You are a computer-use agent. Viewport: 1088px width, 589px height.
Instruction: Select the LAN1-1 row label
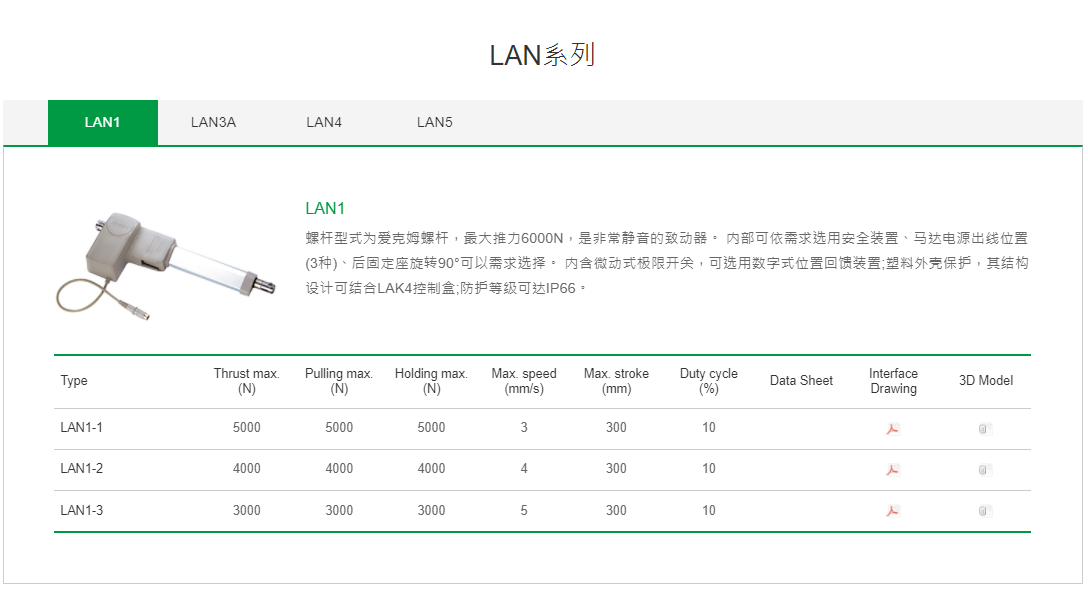[81, 427]
